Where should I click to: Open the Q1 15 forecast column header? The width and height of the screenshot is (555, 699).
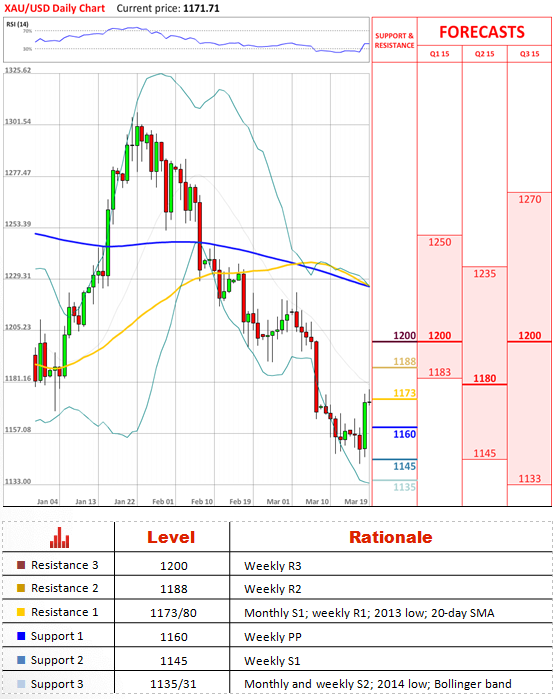(x=440, y=54)
